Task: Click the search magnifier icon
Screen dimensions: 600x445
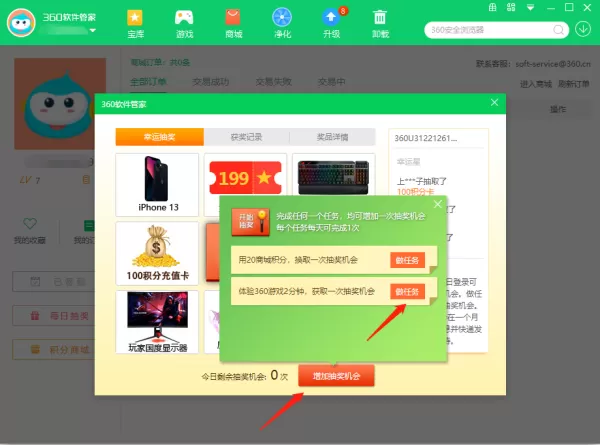Action: coord(559,30)
